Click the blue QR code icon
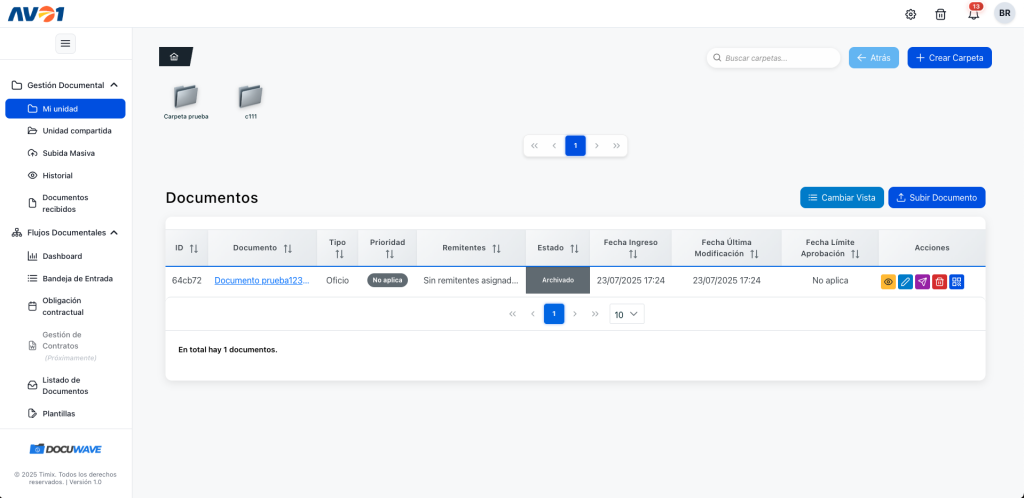Screen dimensions: 1024x498 pos(956,282)
